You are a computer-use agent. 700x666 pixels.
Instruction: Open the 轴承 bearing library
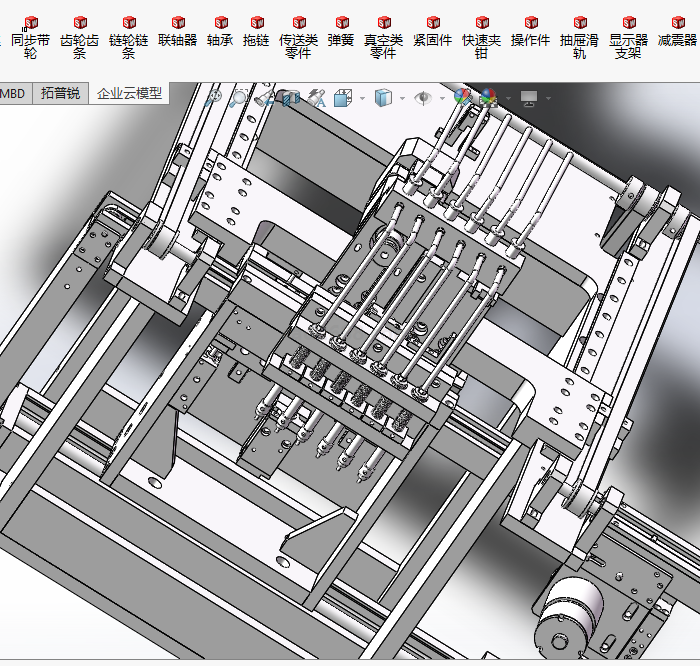click(x=220, y=32)
